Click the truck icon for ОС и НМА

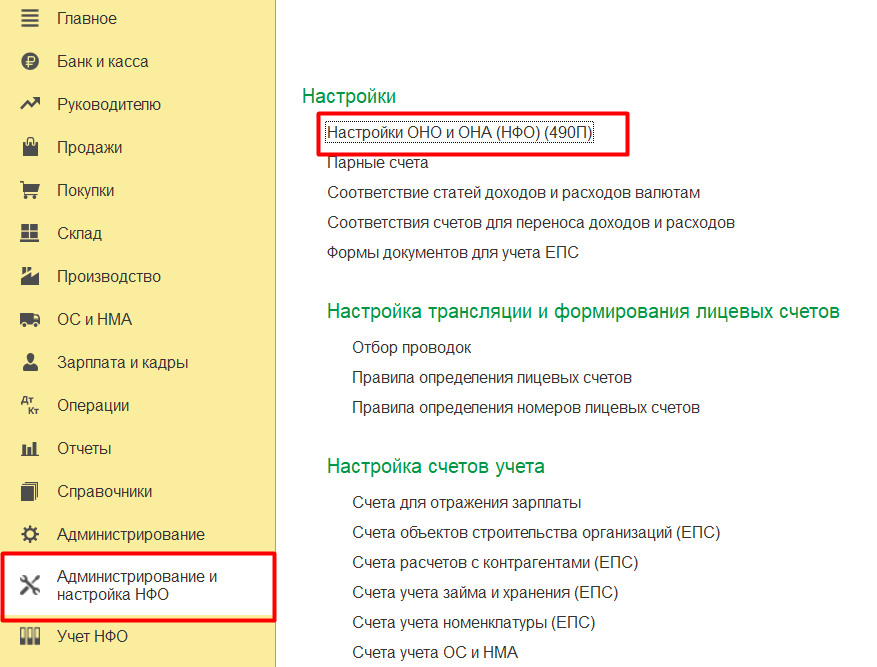pos(30,319)
